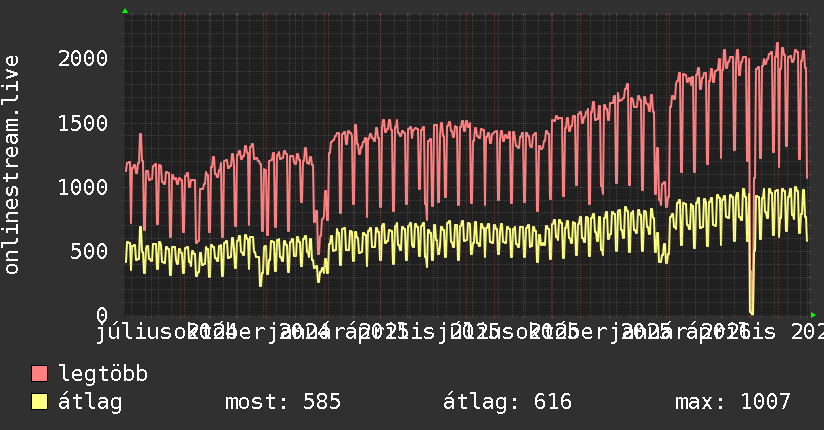824x430 pixels.
Task: Click the 500 y-axis label
Action: coord(89,251)
